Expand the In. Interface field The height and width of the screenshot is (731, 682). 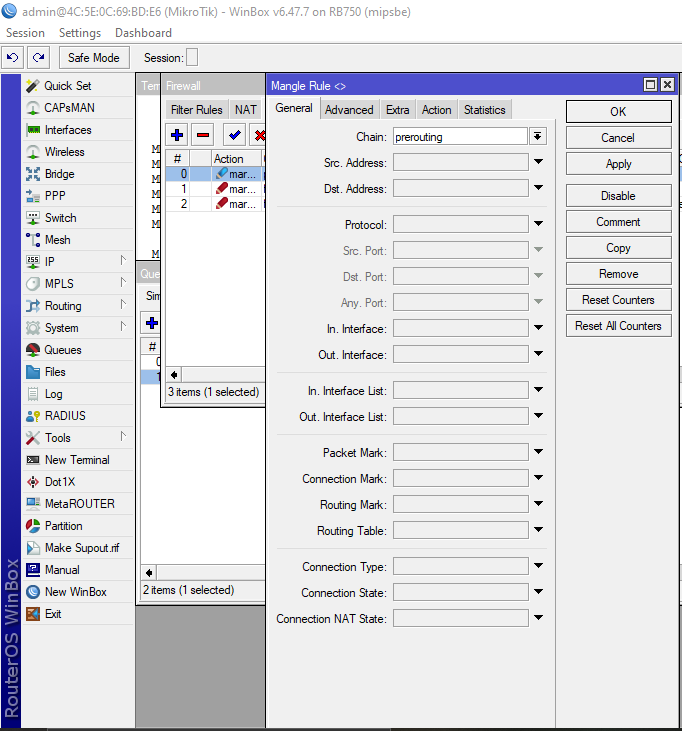point(538,328)
